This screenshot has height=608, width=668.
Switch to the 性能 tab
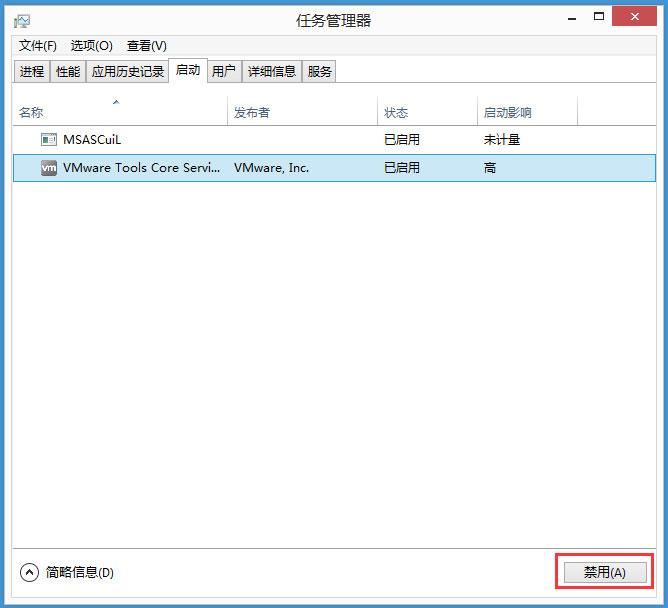click(68, 71)
